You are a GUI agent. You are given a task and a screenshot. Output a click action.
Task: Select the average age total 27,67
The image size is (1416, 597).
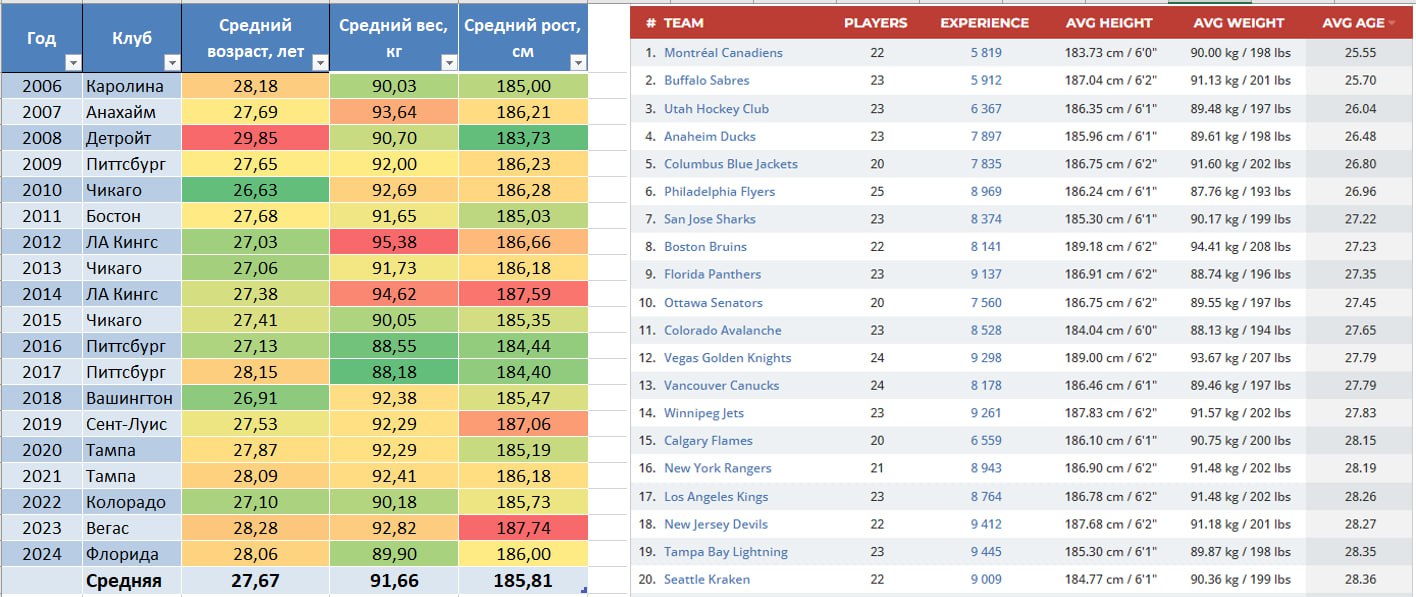coord(255,581)
